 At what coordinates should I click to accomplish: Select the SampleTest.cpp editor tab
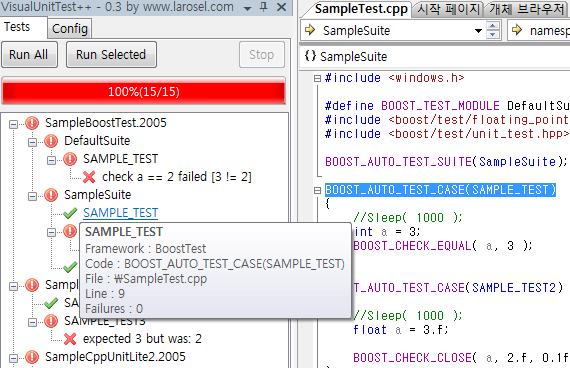tap(361, 9)
